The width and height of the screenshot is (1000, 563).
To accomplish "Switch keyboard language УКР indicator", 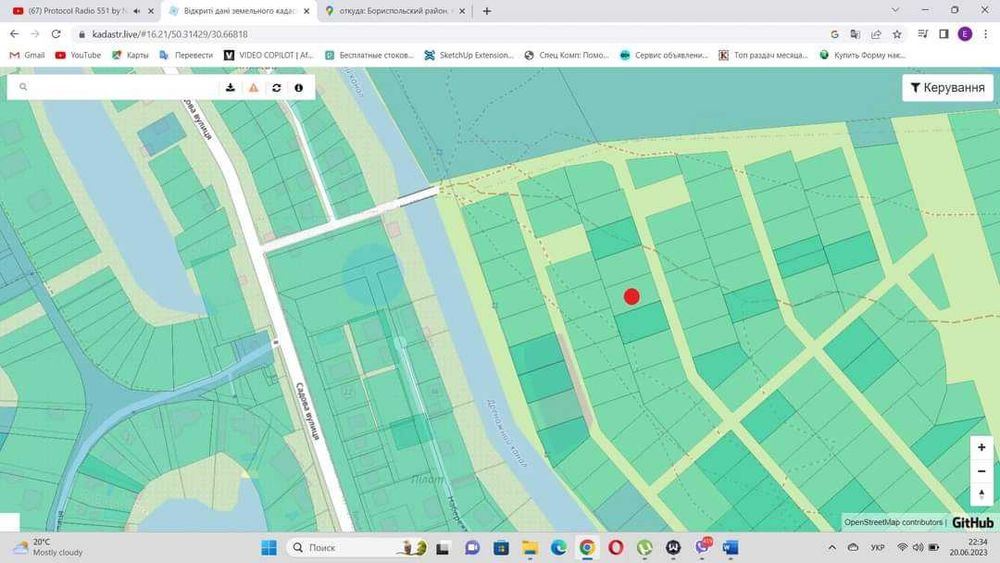I will [x=878, y=548].
